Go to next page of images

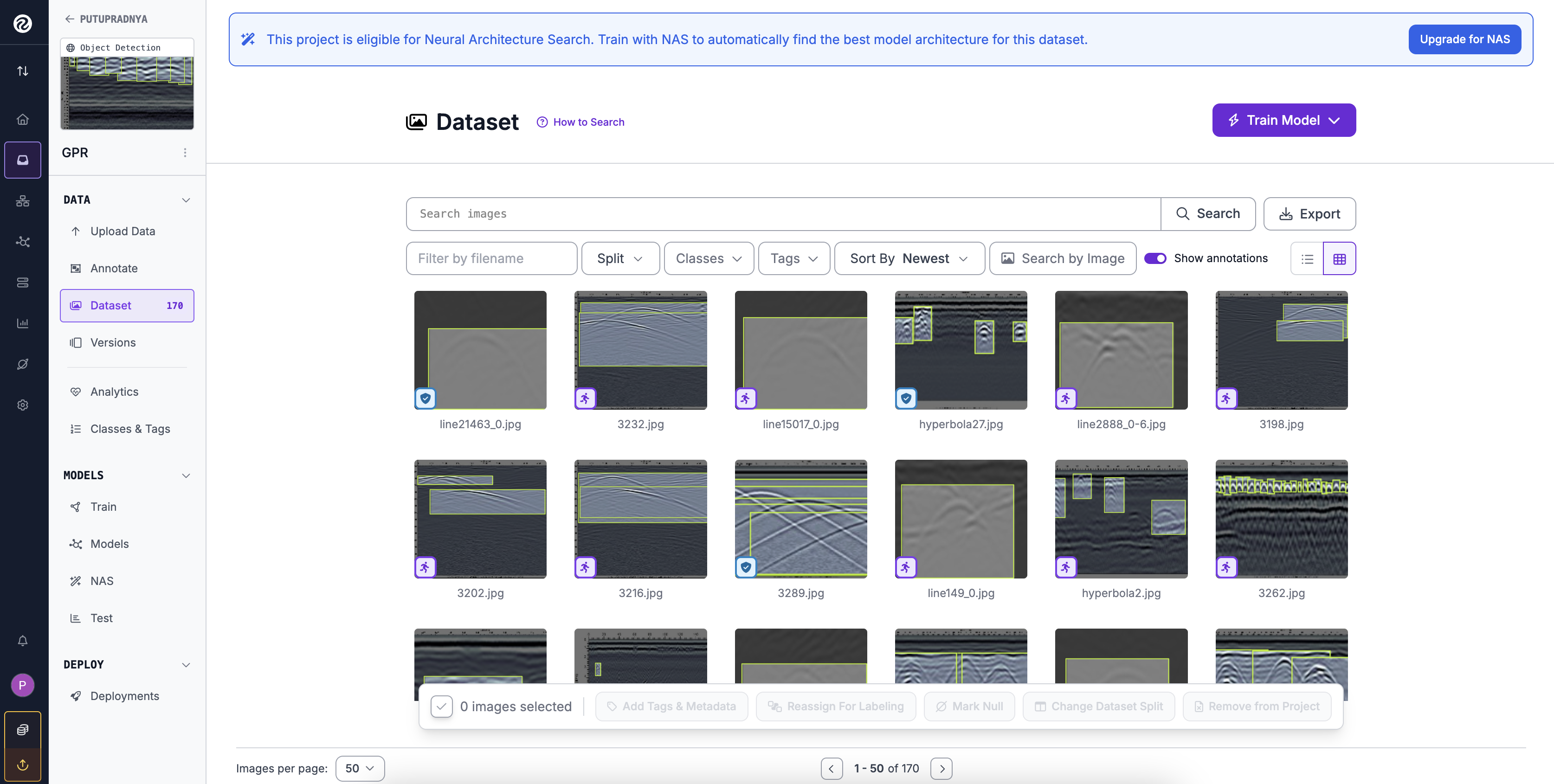coord(941,769)
